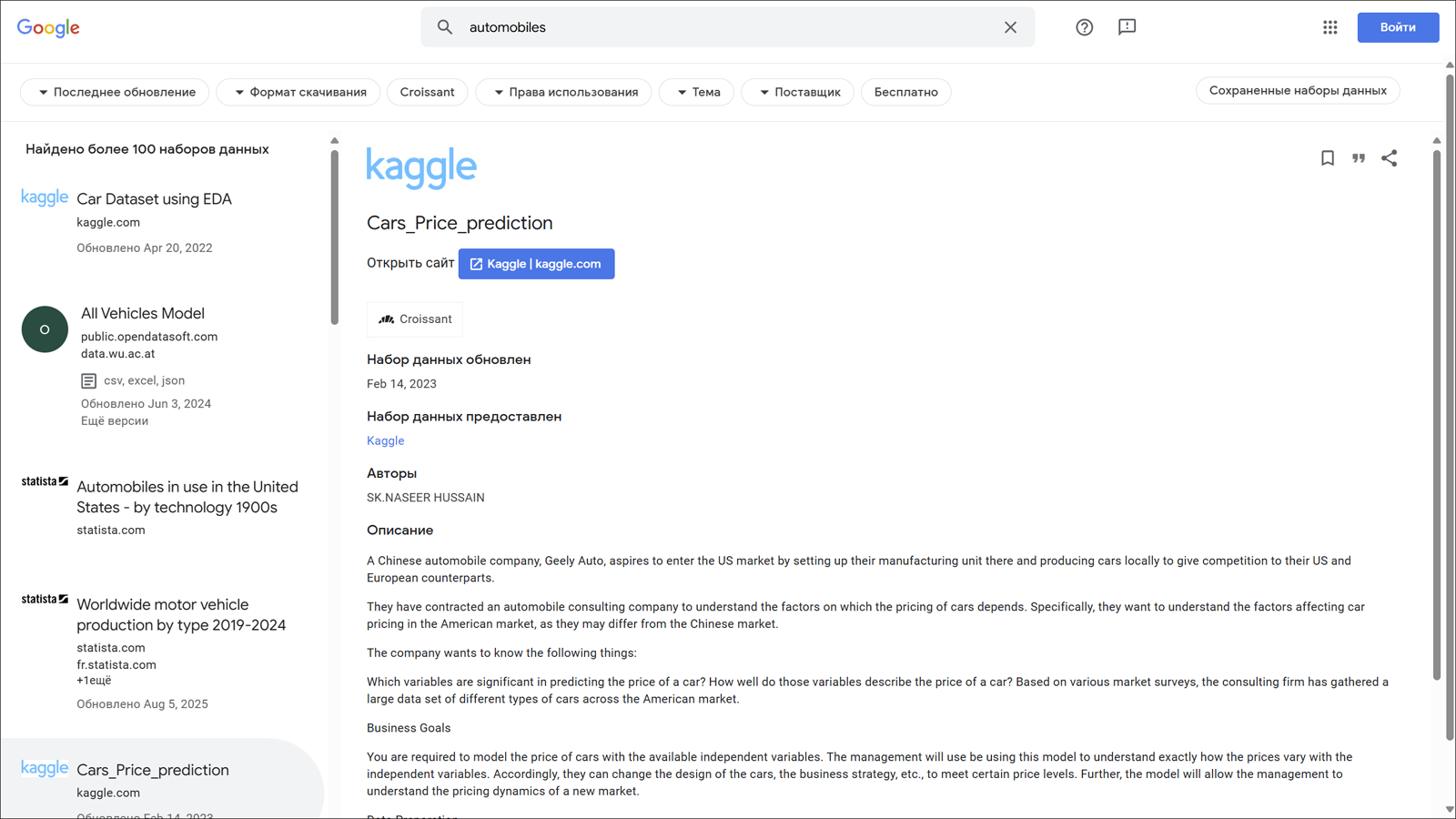
Task: Open the Формат скачивания dropdown
Action: click(298, 92)
